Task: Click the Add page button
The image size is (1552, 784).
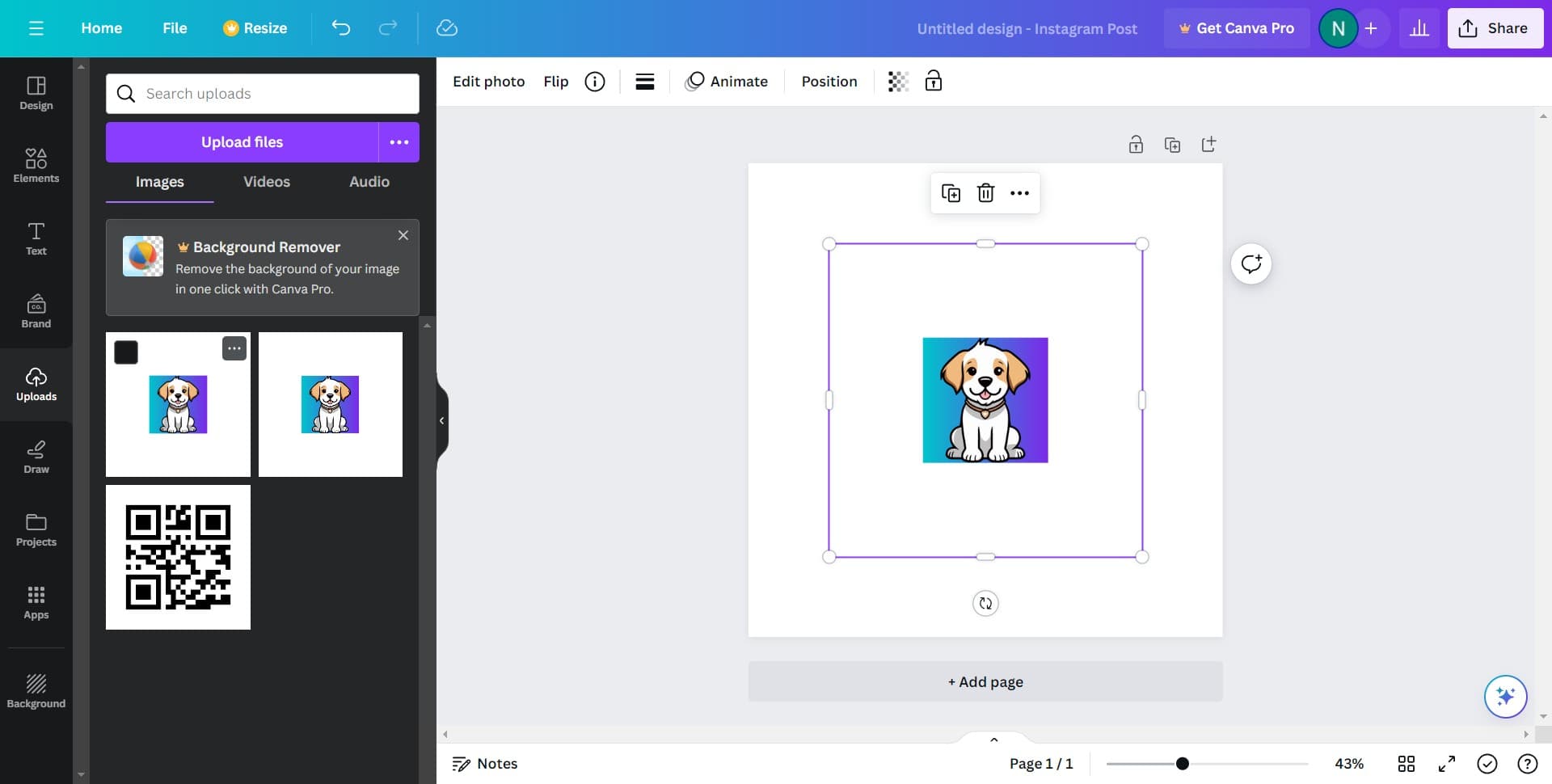Action: tap(985, 681)
